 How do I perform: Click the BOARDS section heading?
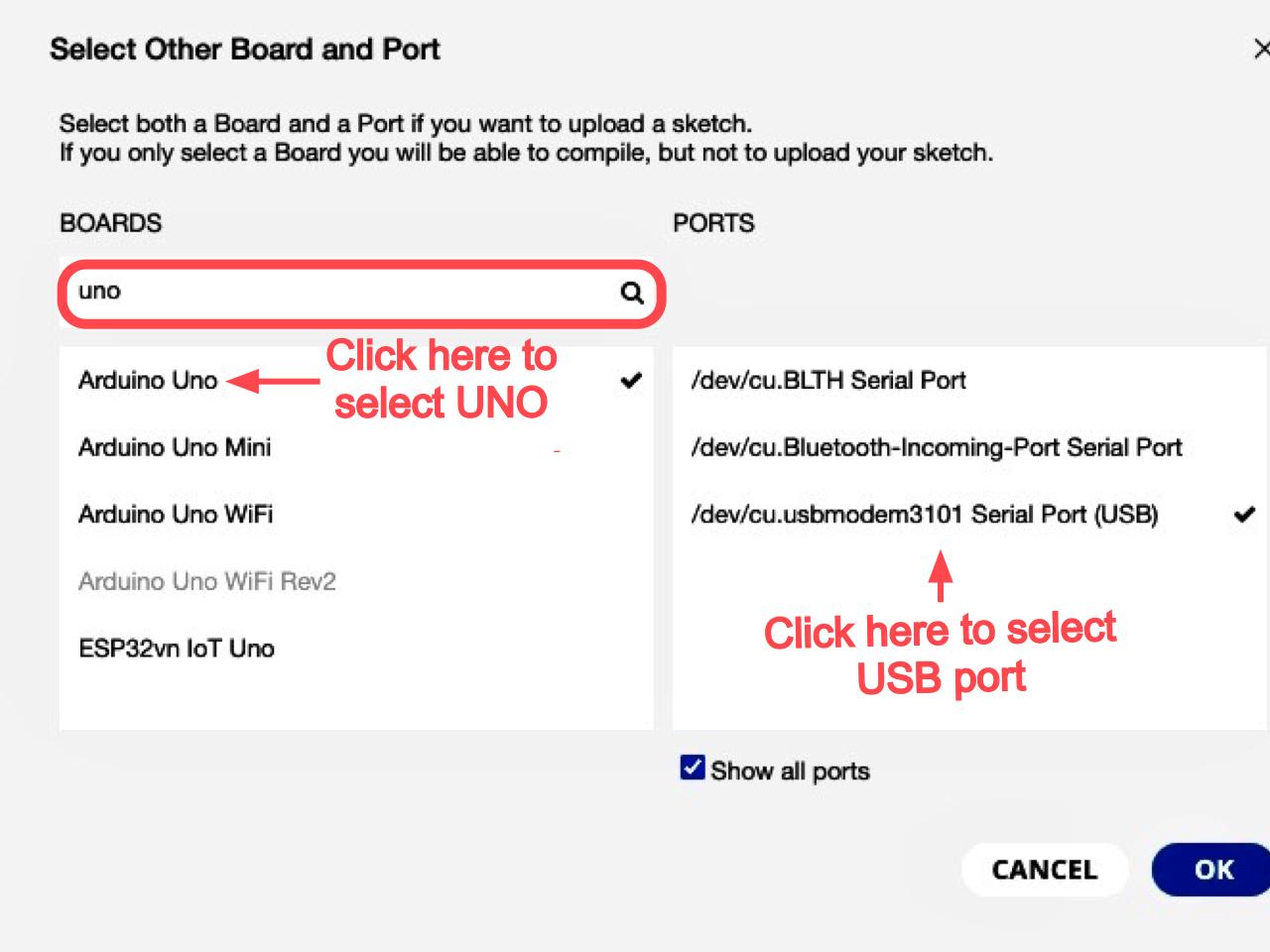click(110, 223)
